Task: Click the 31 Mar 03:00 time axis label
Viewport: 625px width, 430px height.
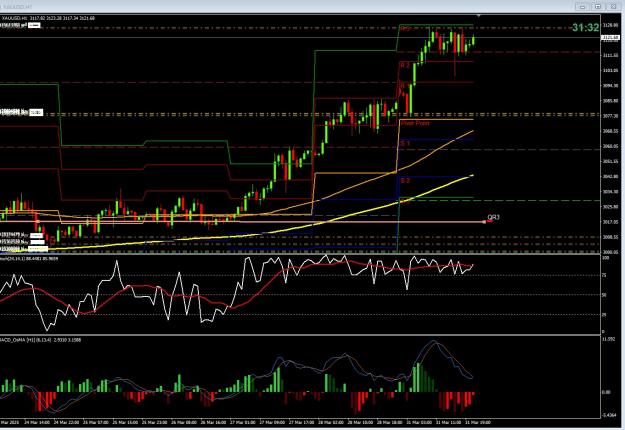Action: tap(419, 422)
